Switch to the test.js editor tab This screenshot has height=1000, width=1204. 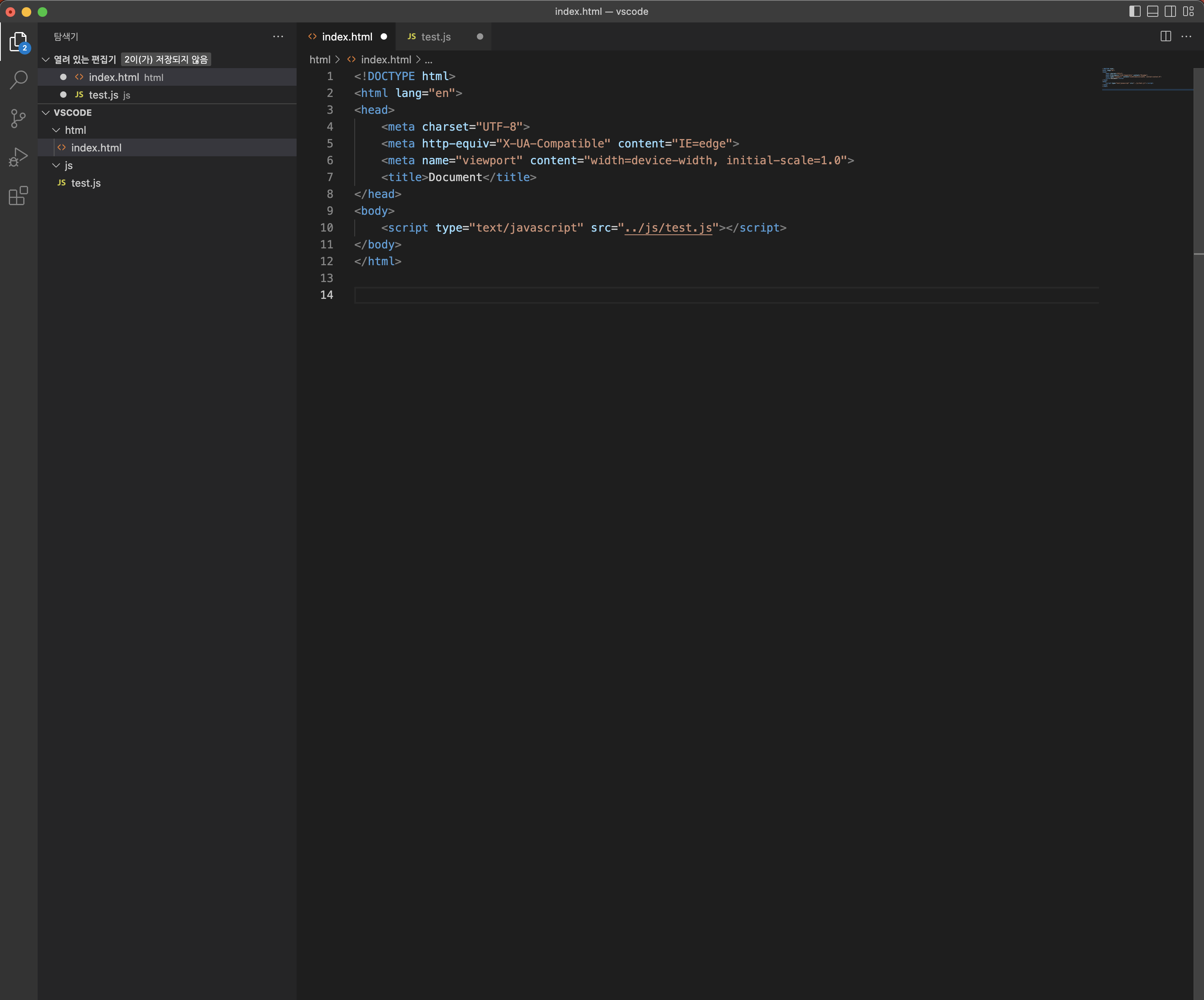[436, 37]
